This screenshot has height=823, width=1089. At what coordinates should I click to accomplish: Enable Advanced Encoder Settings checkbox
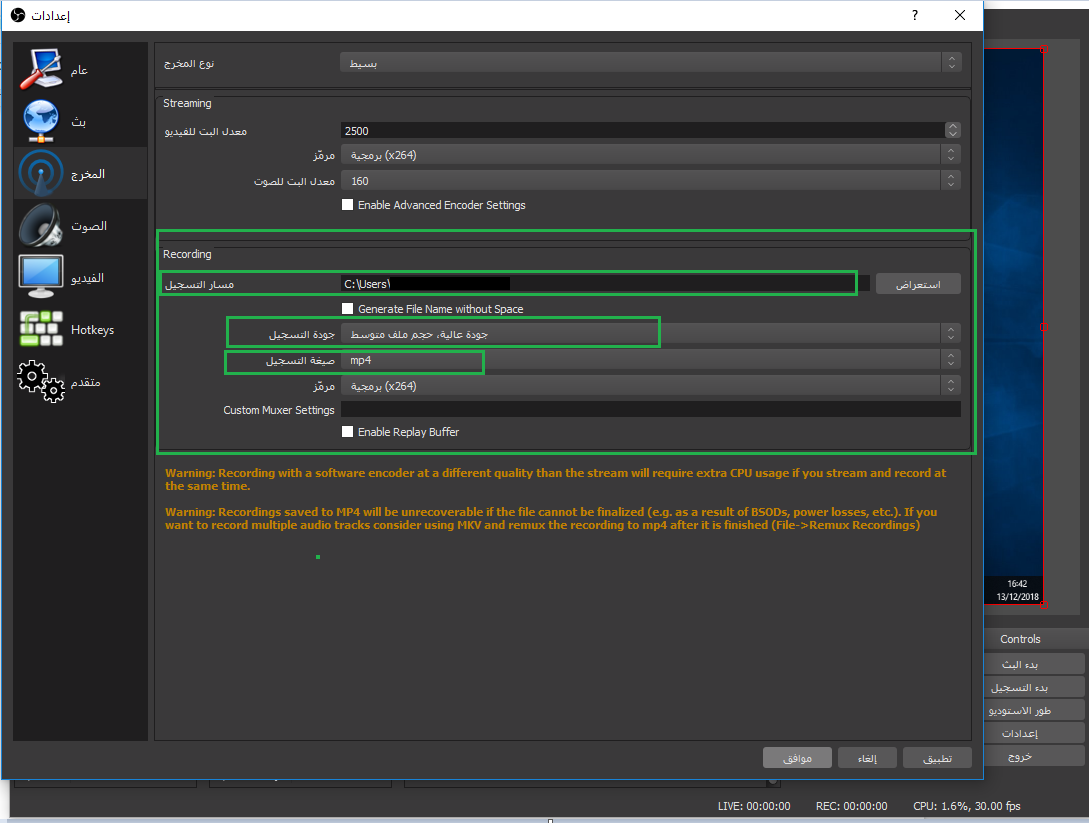click(x=348, y=205)
